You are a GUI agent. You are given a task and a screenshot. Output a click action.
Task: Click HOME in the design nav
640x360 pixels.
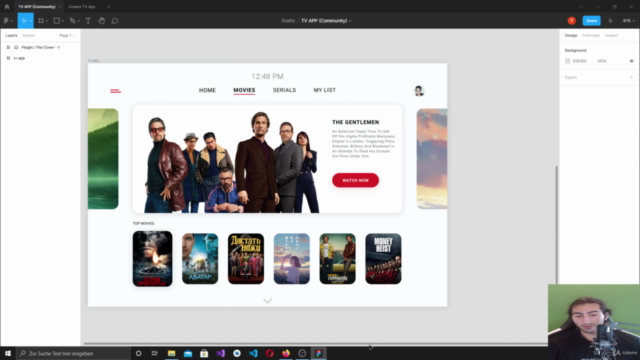[207, 90]
